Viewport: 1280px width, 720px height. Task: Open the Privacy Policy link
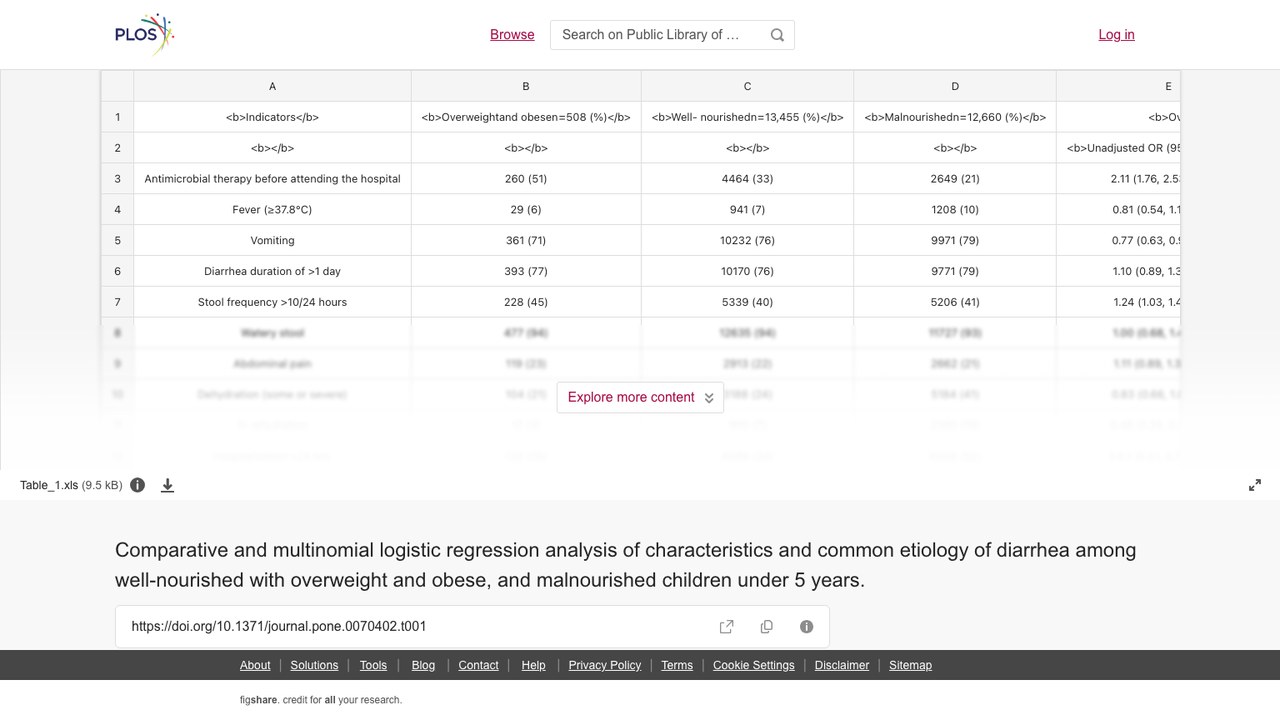pyautogui.click(x=605, y=665)
